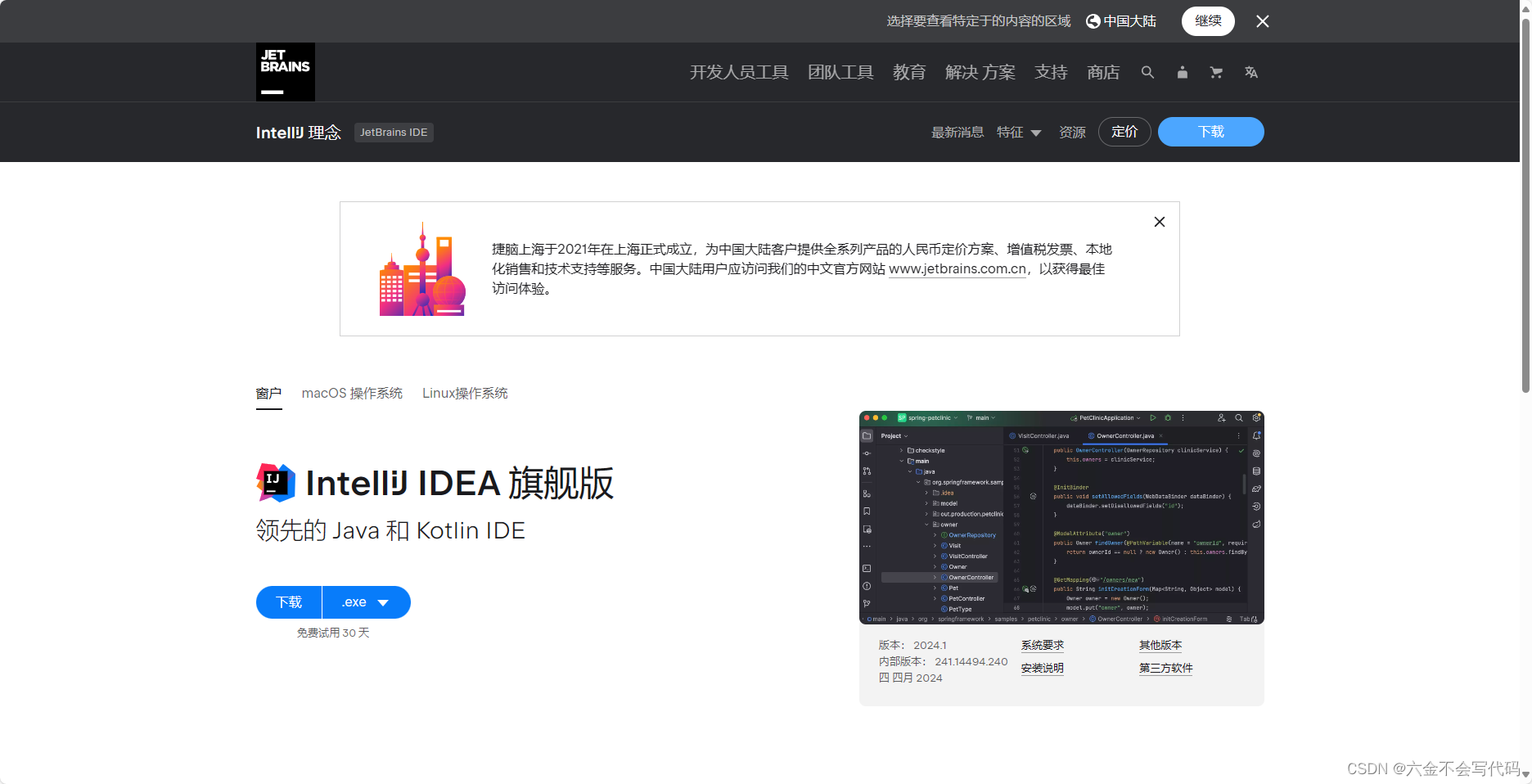The height and width of the screenshot is (784, 1532).
Task: Click the scrollbar down arrow
Action: tap(1526, 774)
